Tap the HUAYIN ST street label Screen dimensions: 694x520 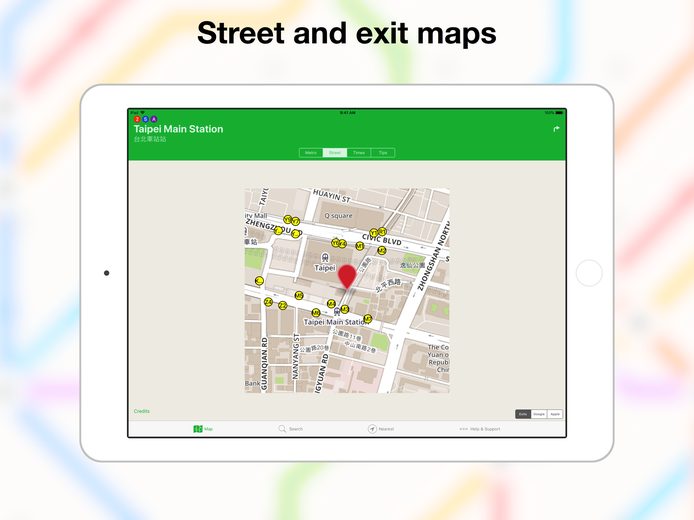pyautogui.click(x=332, y=196)
